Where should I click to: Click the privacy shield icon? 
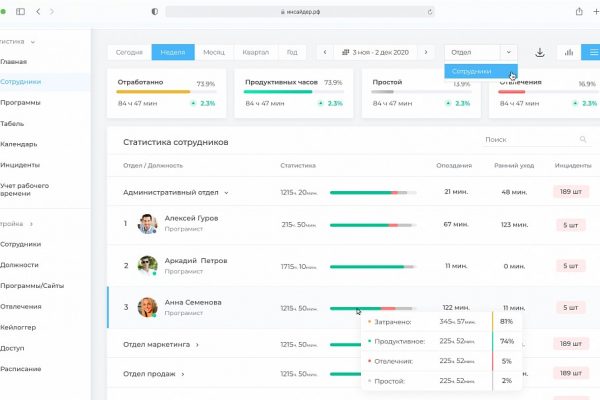click(x=155, y=11)
